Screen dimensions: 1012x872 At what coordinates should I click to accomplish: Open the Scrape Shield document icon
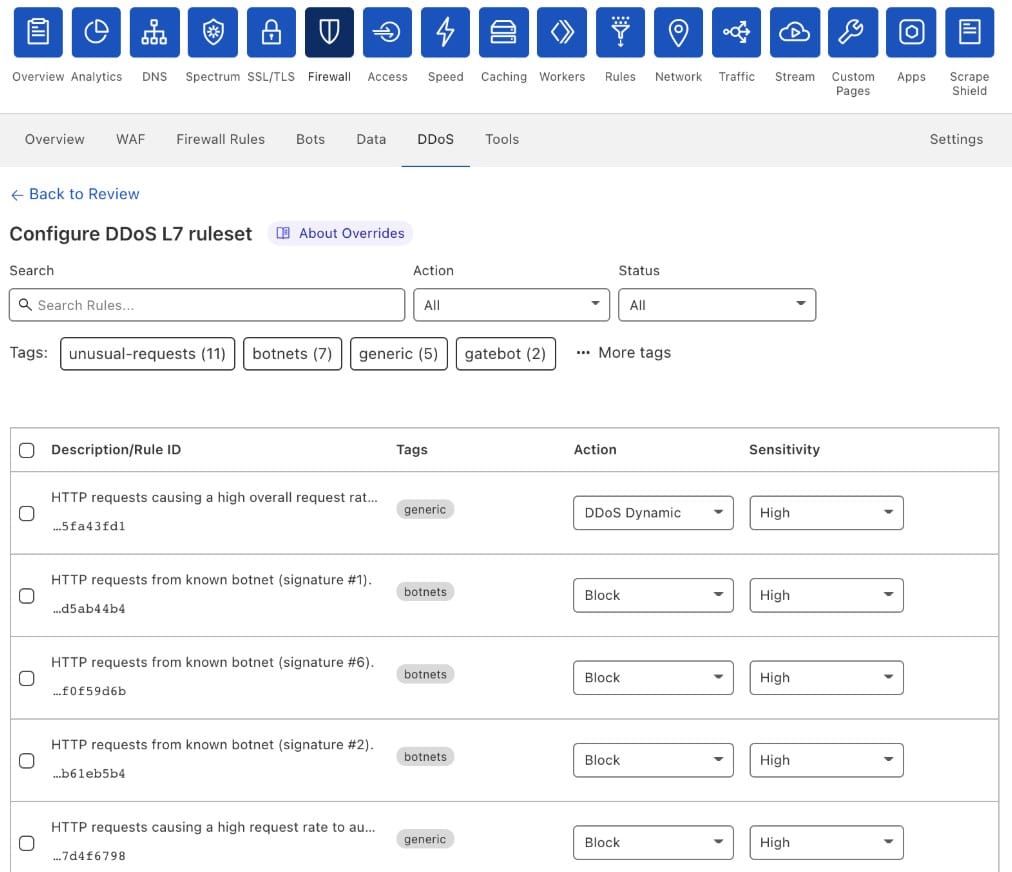tap(969, 32)
